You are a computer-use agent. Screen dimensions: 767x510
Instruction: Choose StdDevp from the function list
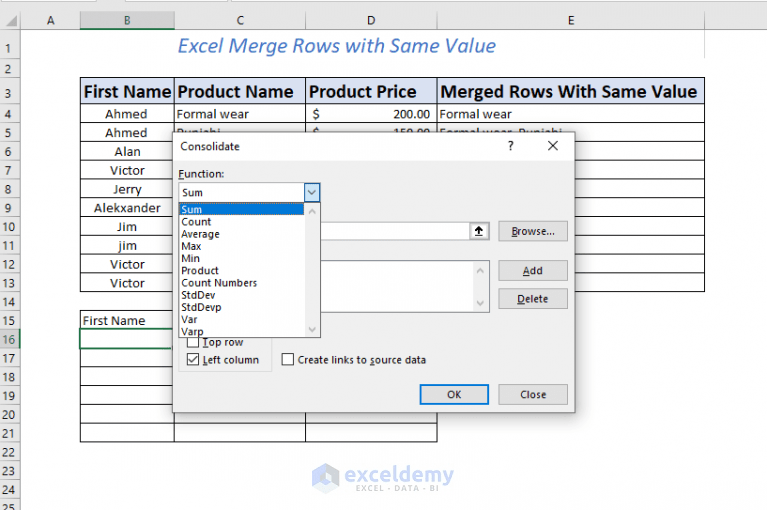pos(242,307)
